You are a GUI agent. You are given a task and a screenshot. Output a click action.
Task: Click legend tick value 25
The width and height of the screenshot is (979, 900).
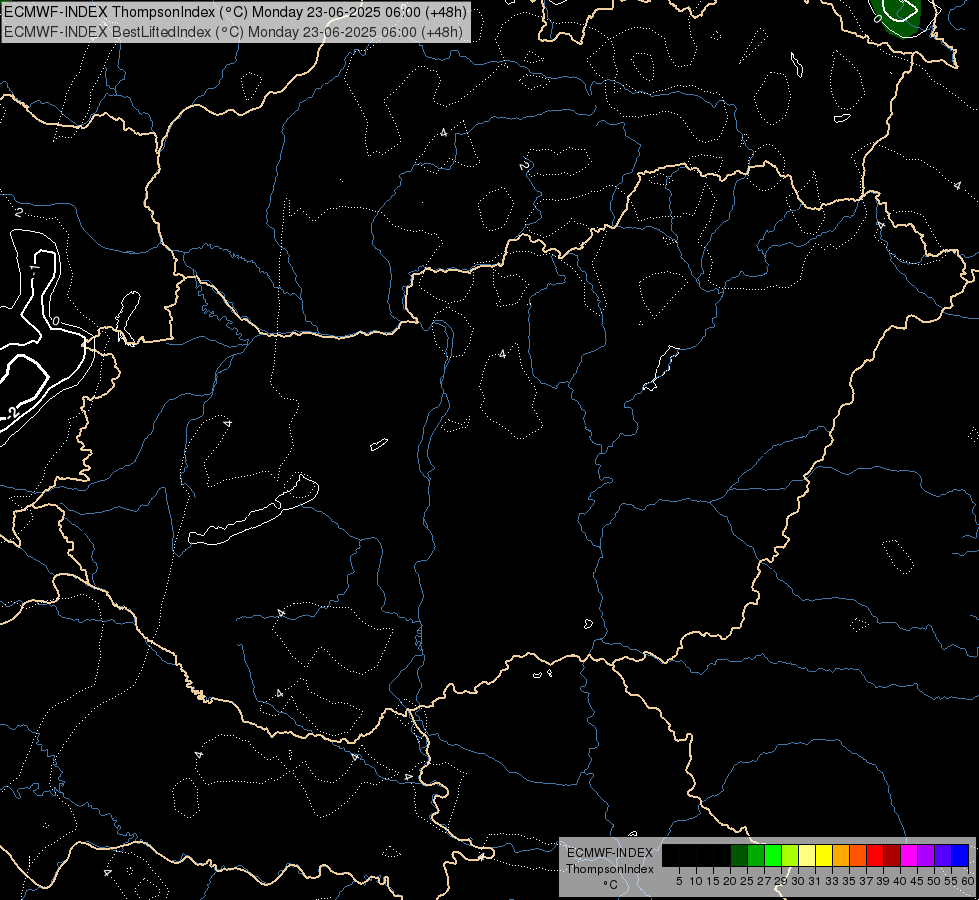[x=747, y=881]
